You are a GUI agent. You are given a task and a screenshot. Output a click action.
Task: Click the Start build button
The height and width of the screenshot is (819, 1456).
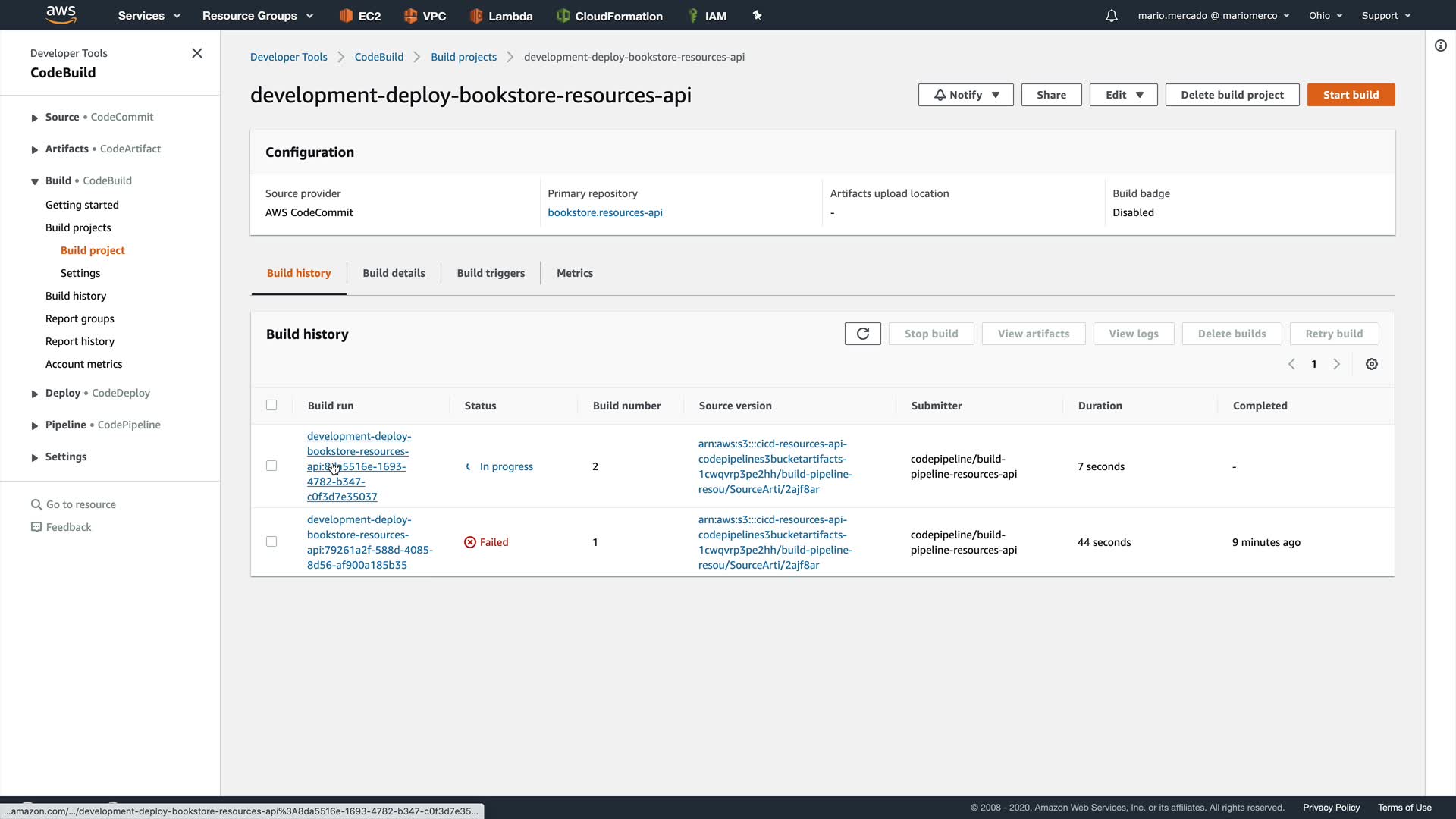point(1351,95)
